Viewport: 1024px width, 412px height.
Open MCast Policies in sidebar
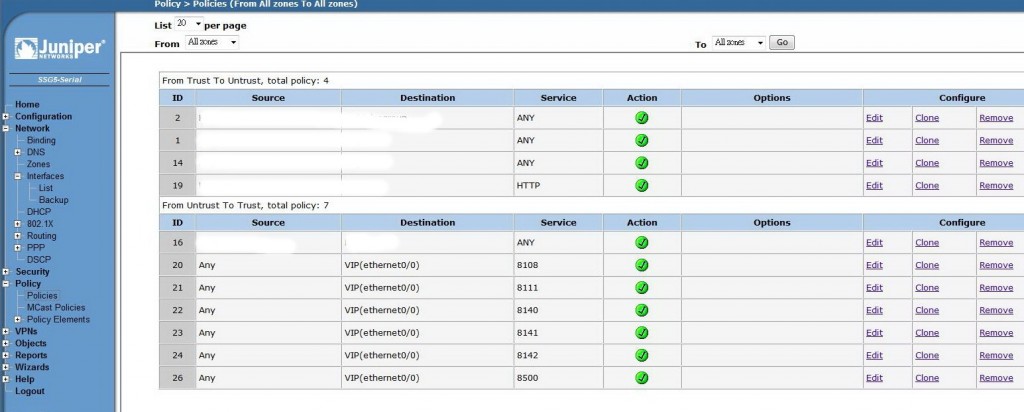pyautogui.click(x=56, y=308)
